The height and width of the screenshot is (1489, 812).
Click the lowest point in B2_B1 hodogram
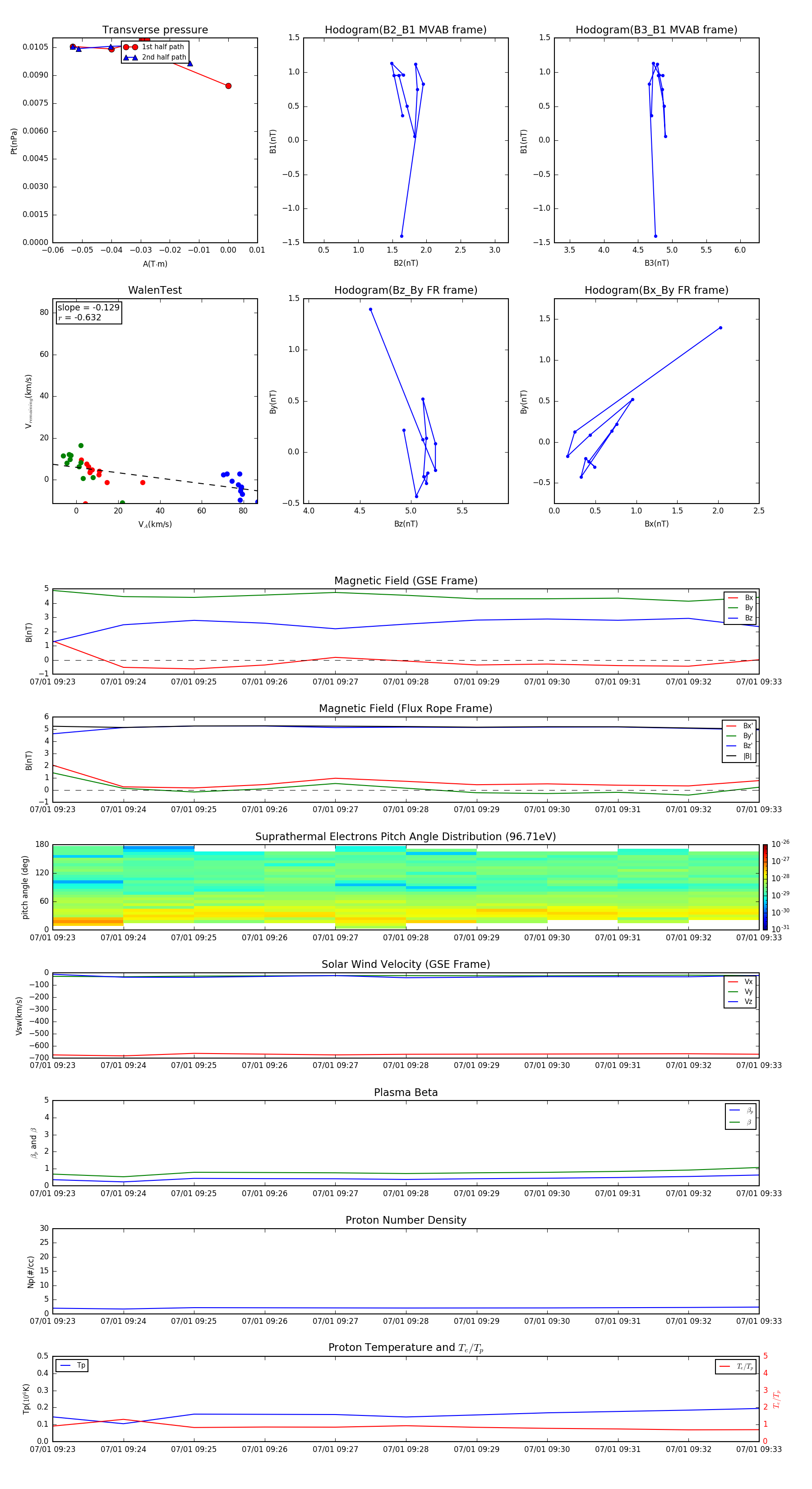point(401,236)
